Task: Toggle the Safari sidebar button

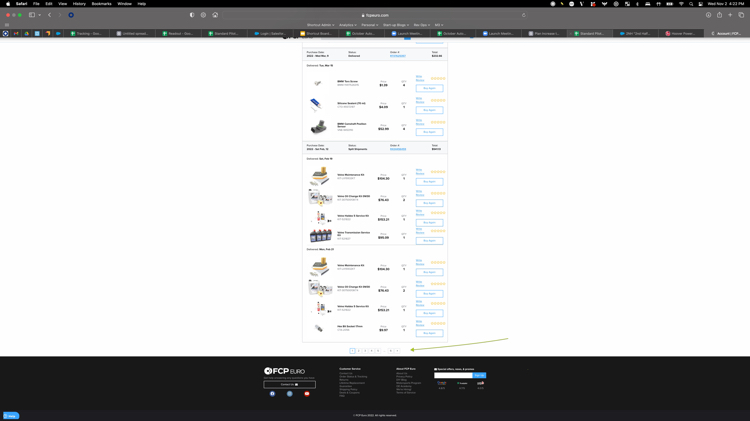Action: pyautogui.click(x=32, y=15)
